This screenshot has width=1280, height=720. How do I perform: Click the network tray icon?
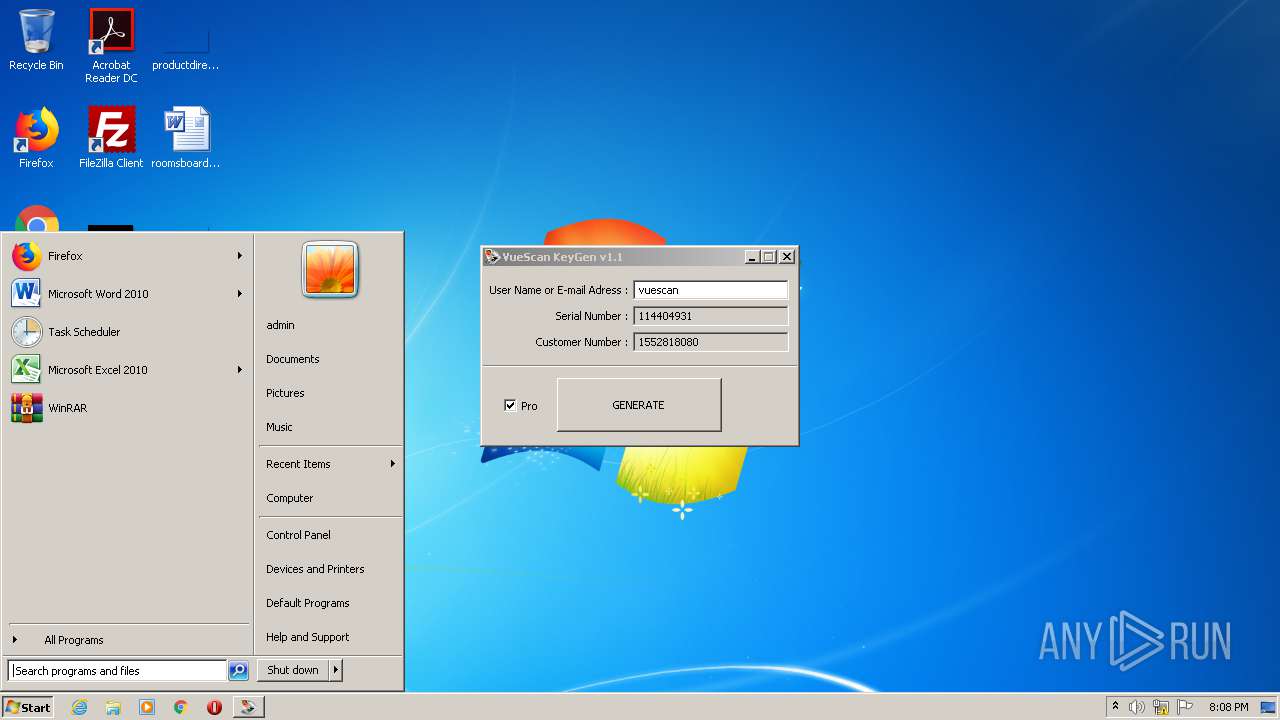click(1161, 707)
